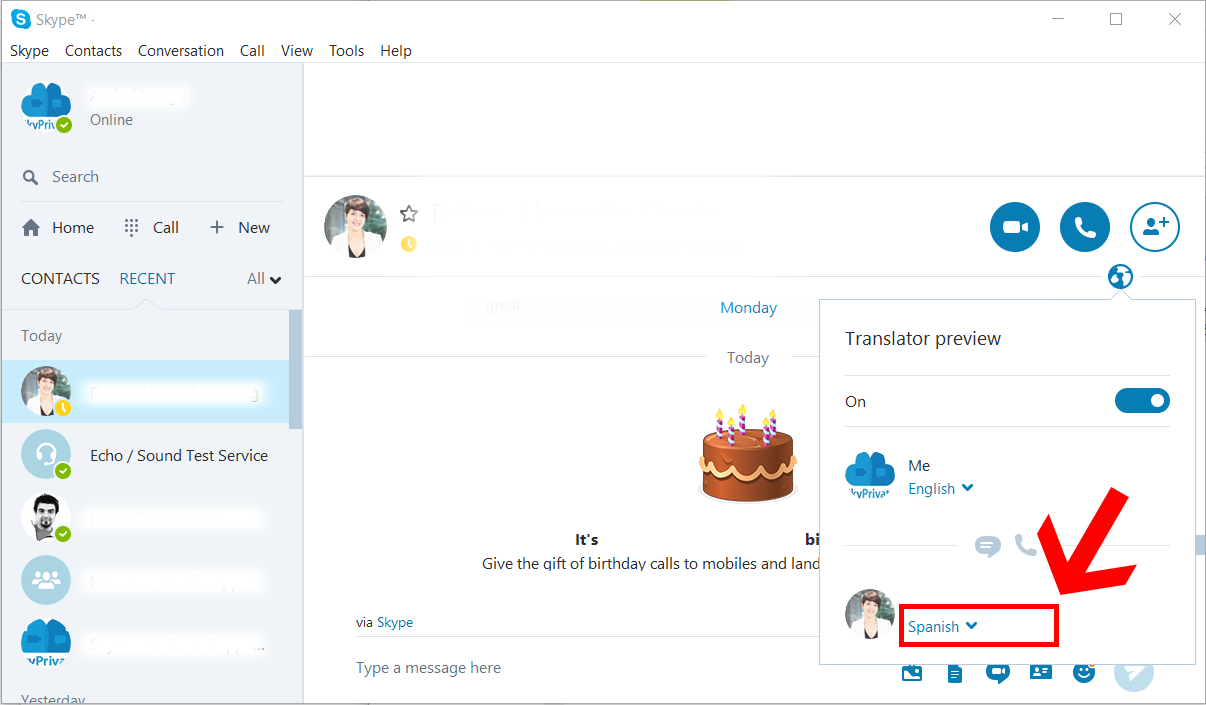Change my language from English

pos(940,489)
